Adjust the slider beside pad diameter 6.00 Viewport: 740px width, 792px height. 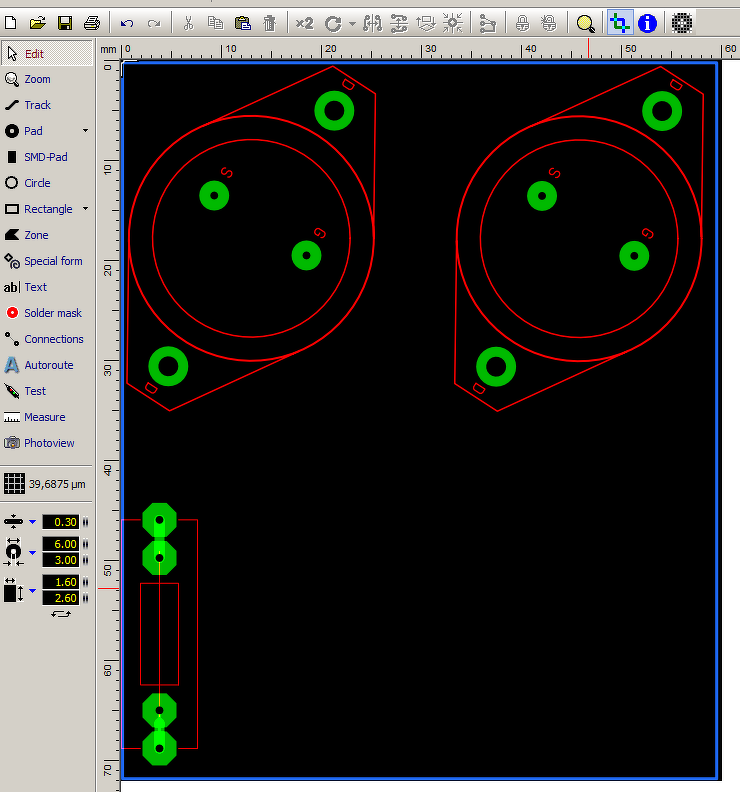click(85, 544)
